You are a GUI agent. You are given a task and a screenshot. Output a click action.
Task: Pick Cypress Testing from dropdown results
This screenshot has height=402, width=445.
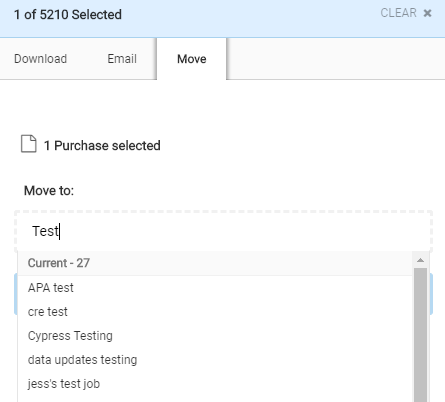(x=215, y=336)
